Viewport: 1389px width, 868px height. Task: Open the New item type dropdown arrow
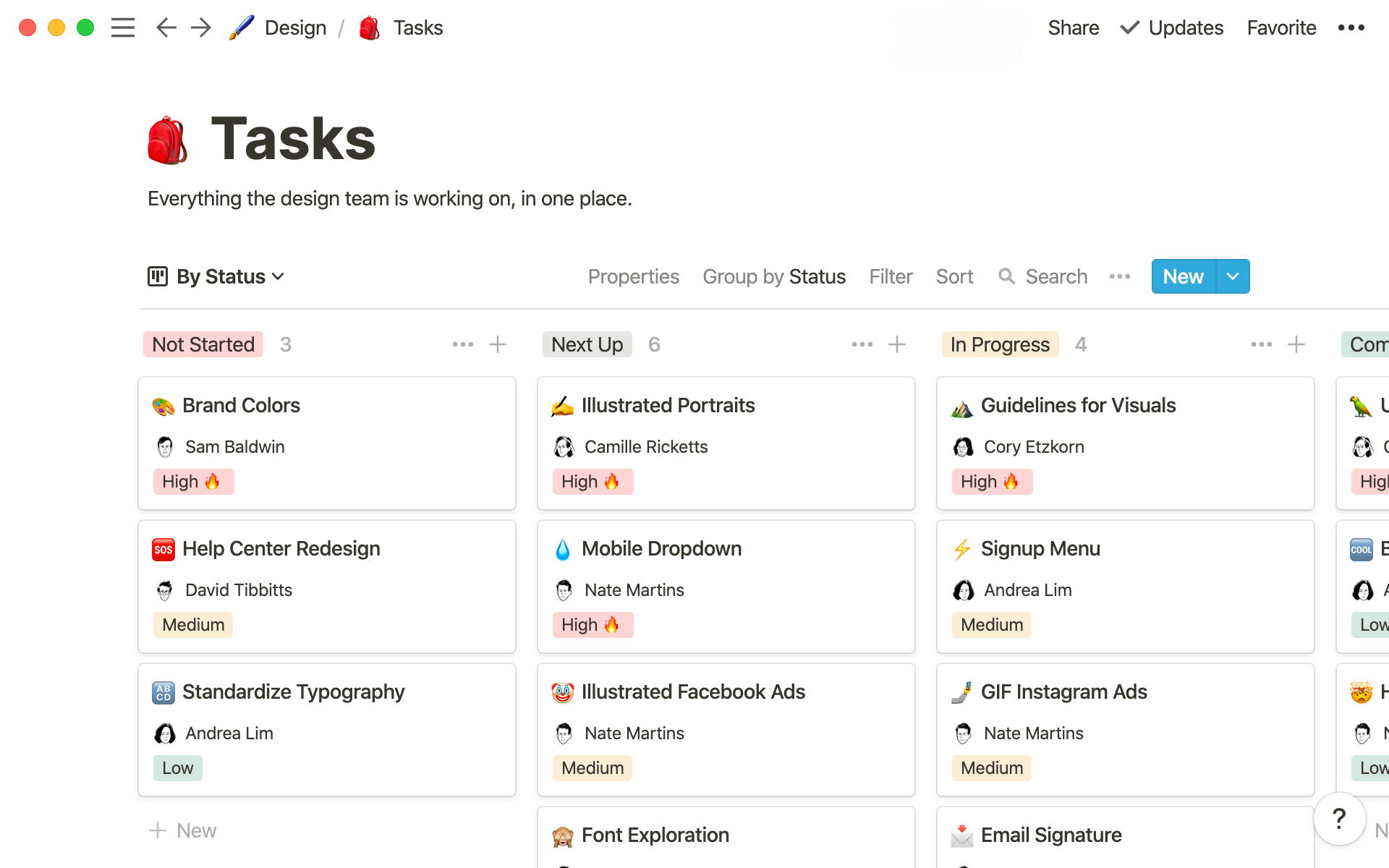(1232, 276)
